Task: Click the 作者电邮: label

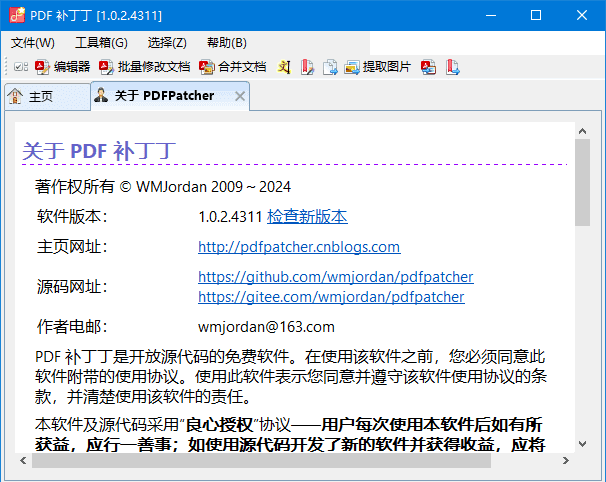Action: tap(72, 327)
